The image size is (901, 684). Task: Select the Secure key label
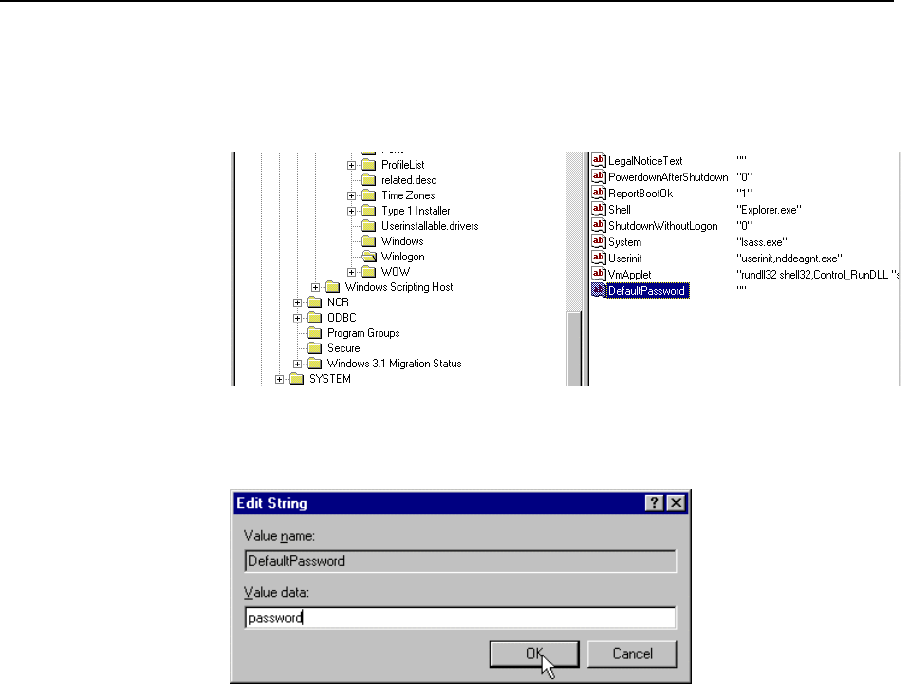(x=344, y=348)
